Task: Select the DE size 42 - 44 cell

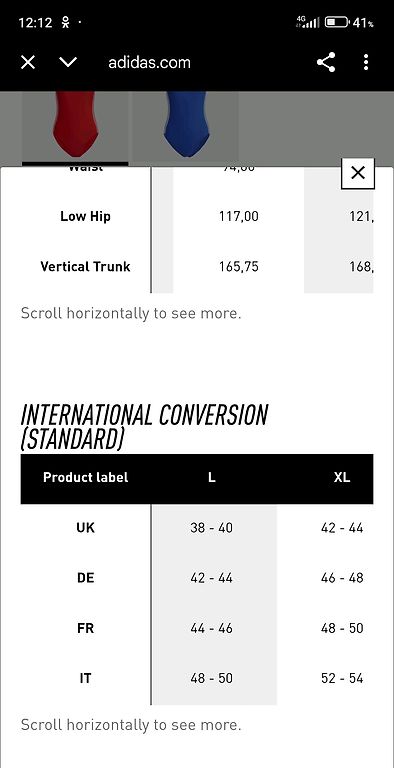Action: pyautogui.click(x=212, y=578)
